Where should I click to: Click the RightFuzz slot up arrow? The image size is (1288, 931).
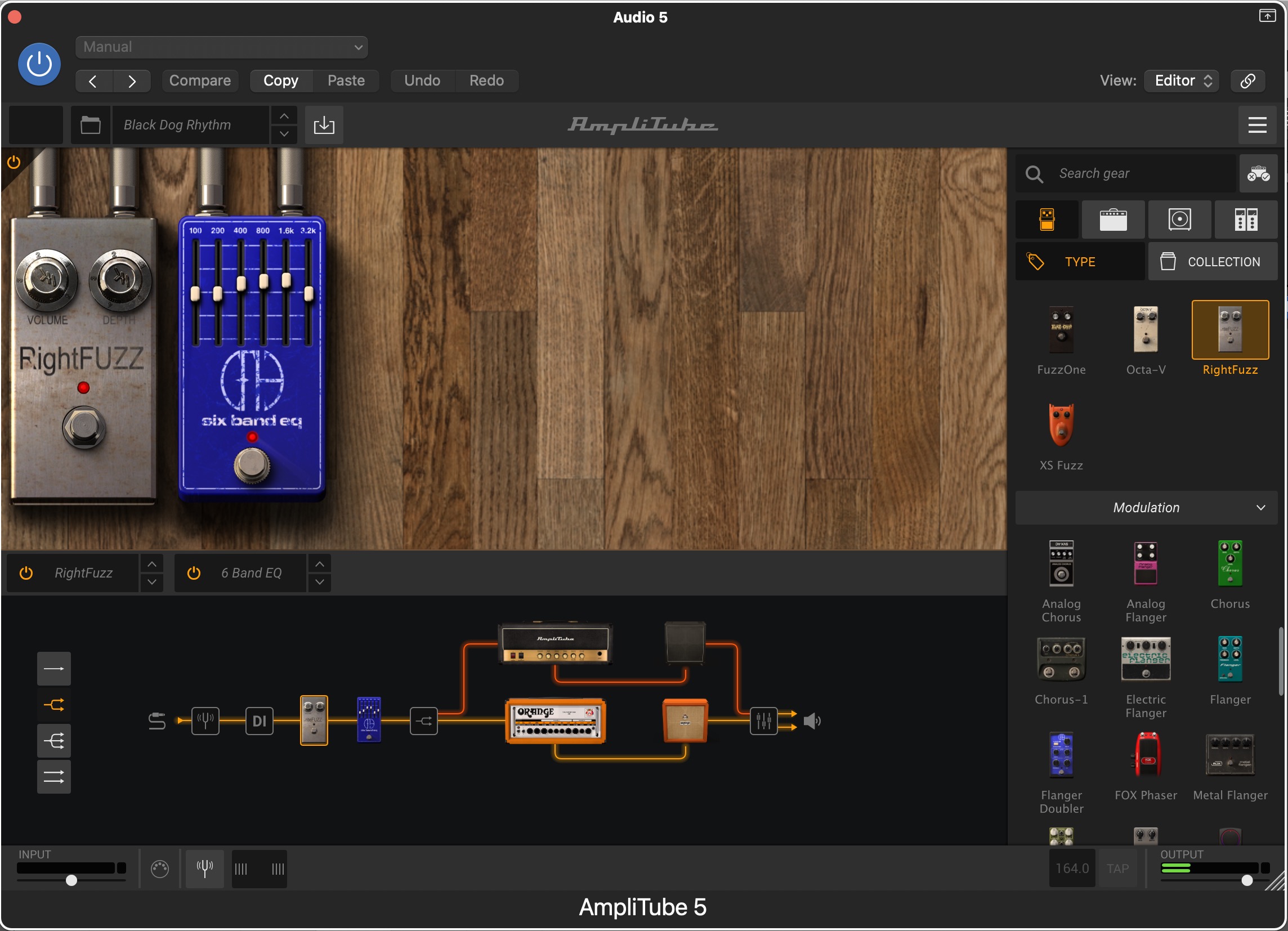(x=151, y=564)
